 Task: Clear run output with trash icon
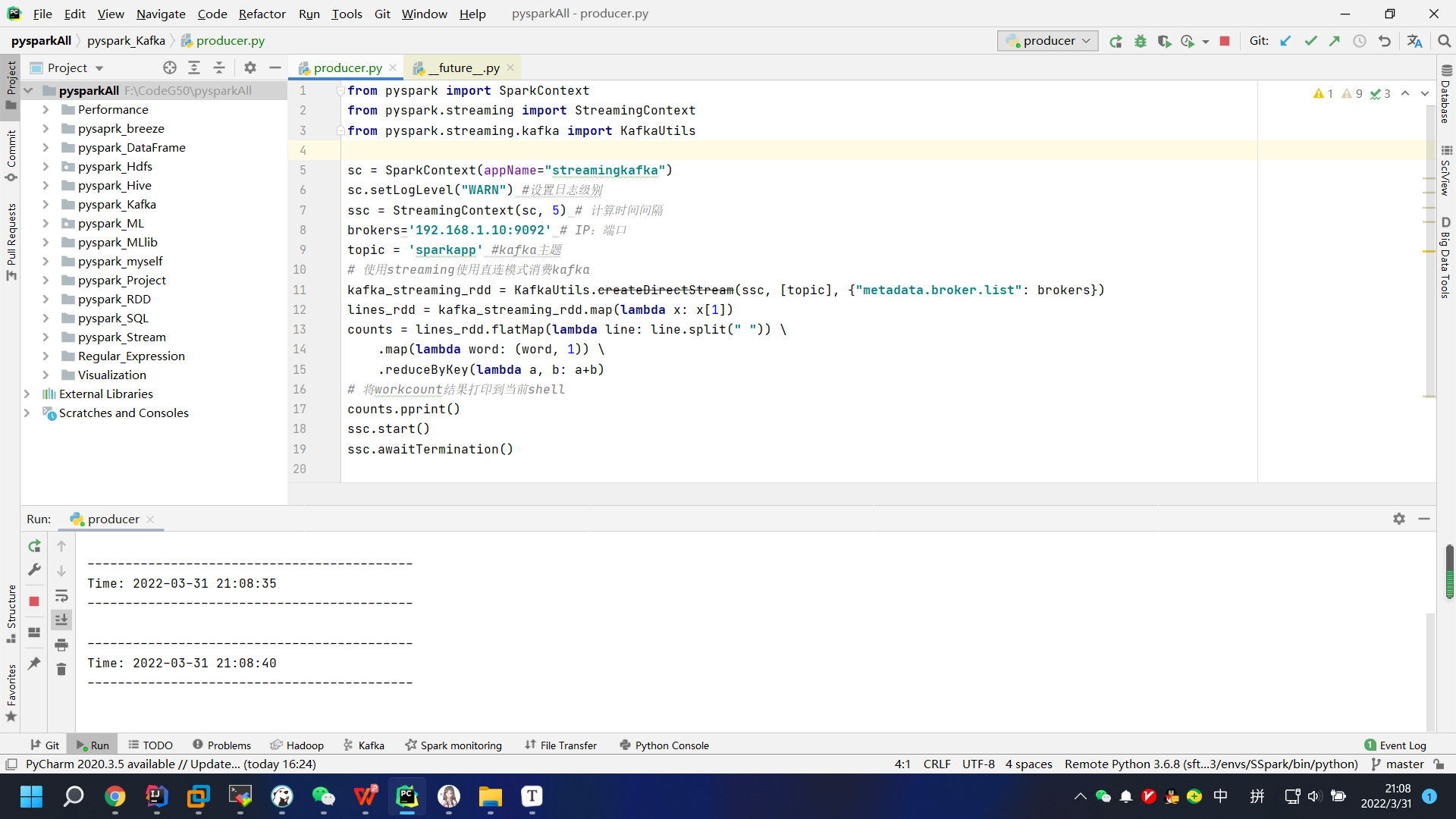(61, 670)
